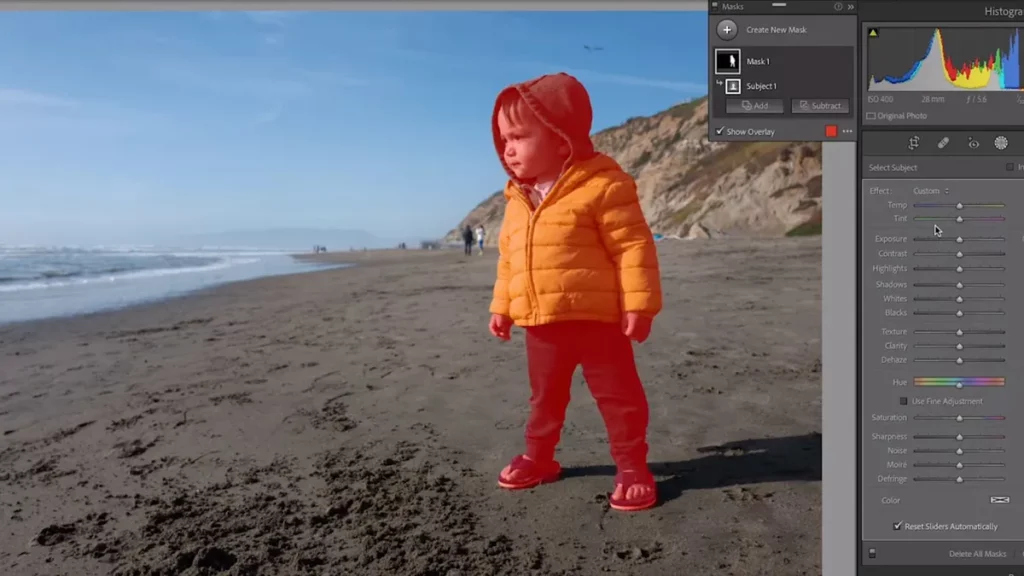Click Delete All Masks button
The height and width of the screenshot is (576, 1024).
click(x=977, y=554)
